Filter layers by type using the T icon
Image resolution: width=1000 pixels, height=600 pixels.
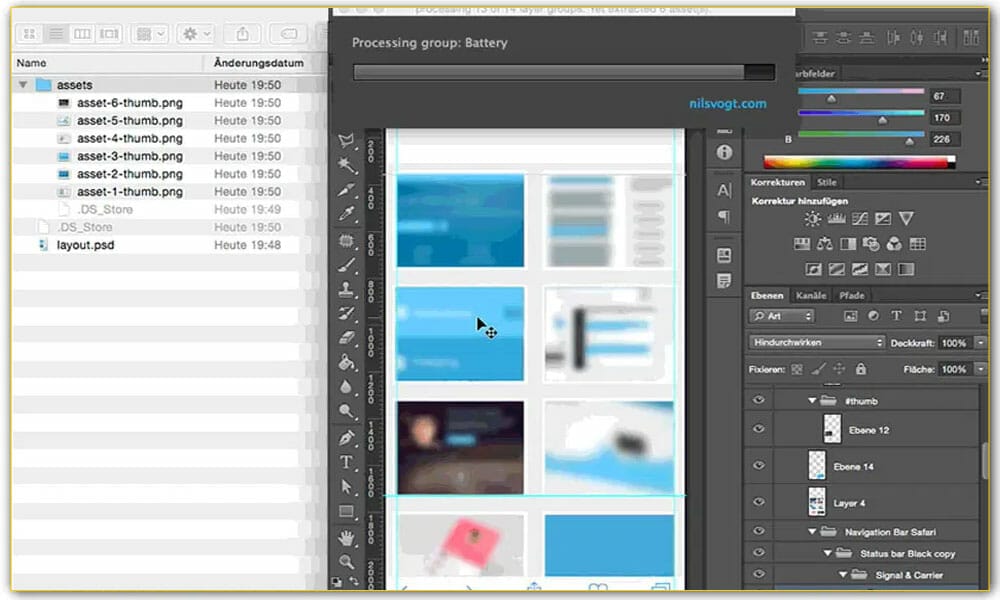tap(896, 315)
